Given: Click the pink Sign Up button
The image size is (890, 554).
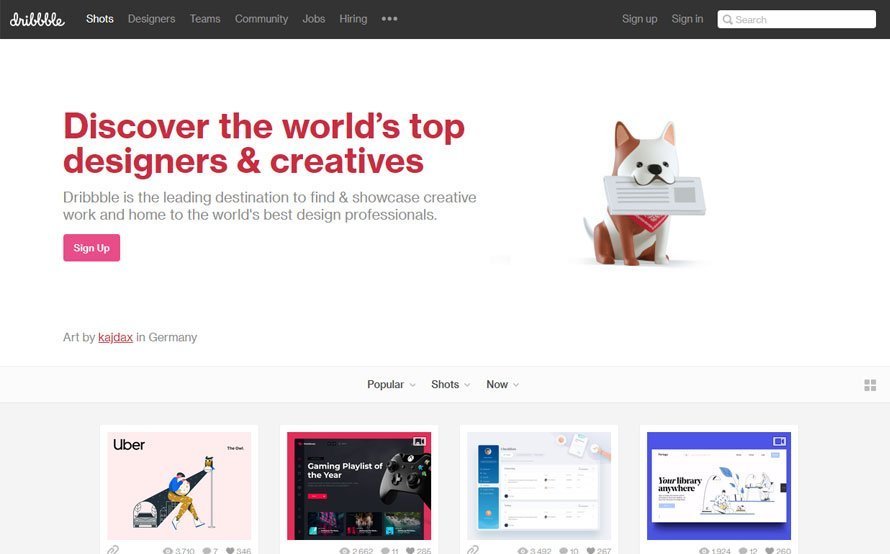Looking at the screenshot, I should pos(91,247).
